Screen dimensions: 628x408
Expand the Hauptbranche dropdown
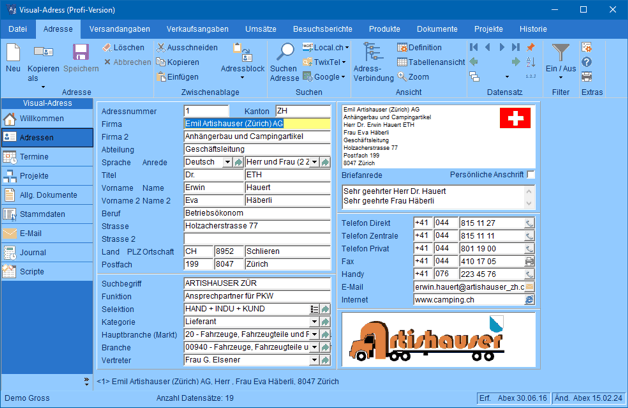pyautogui.click(x=315, y=334)
